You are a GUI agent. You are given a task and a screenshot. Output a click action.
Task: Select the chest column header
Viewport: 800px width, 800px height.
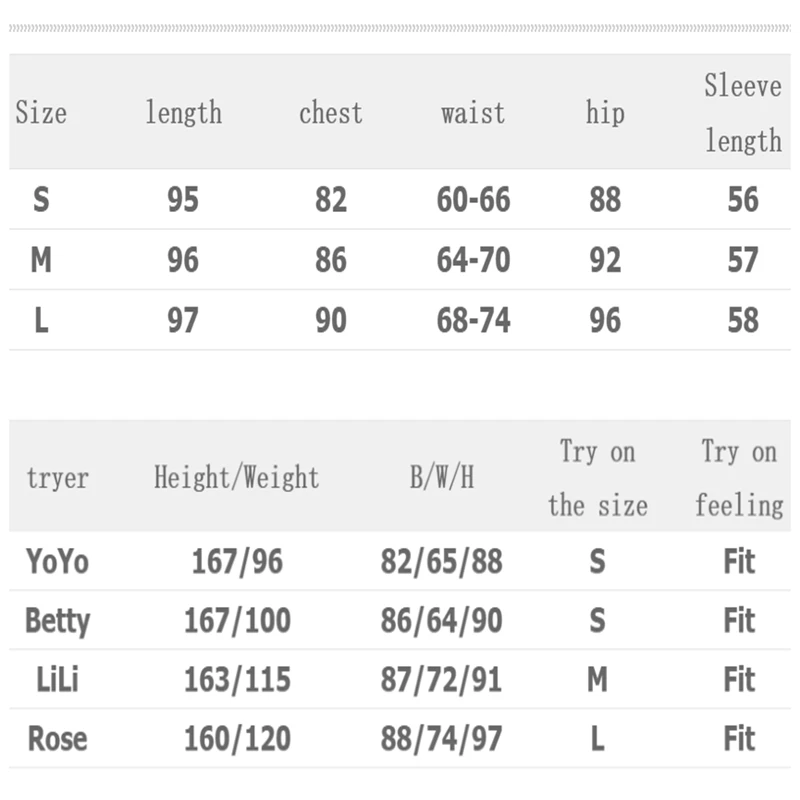coord(330,113)
